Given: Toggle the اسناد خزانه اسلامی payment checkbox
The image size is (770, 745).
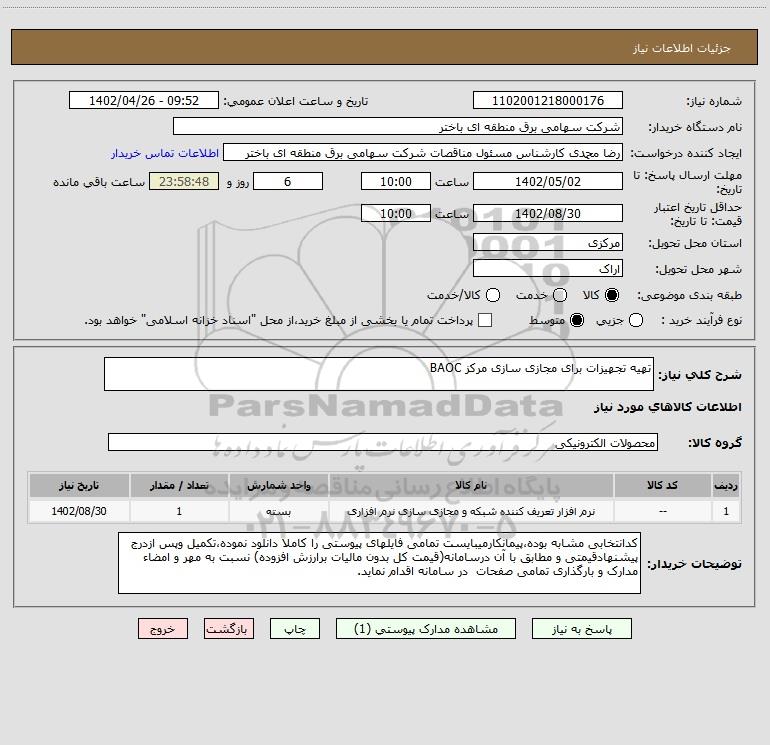Looking at the screenshot, I should pos(485,320).
